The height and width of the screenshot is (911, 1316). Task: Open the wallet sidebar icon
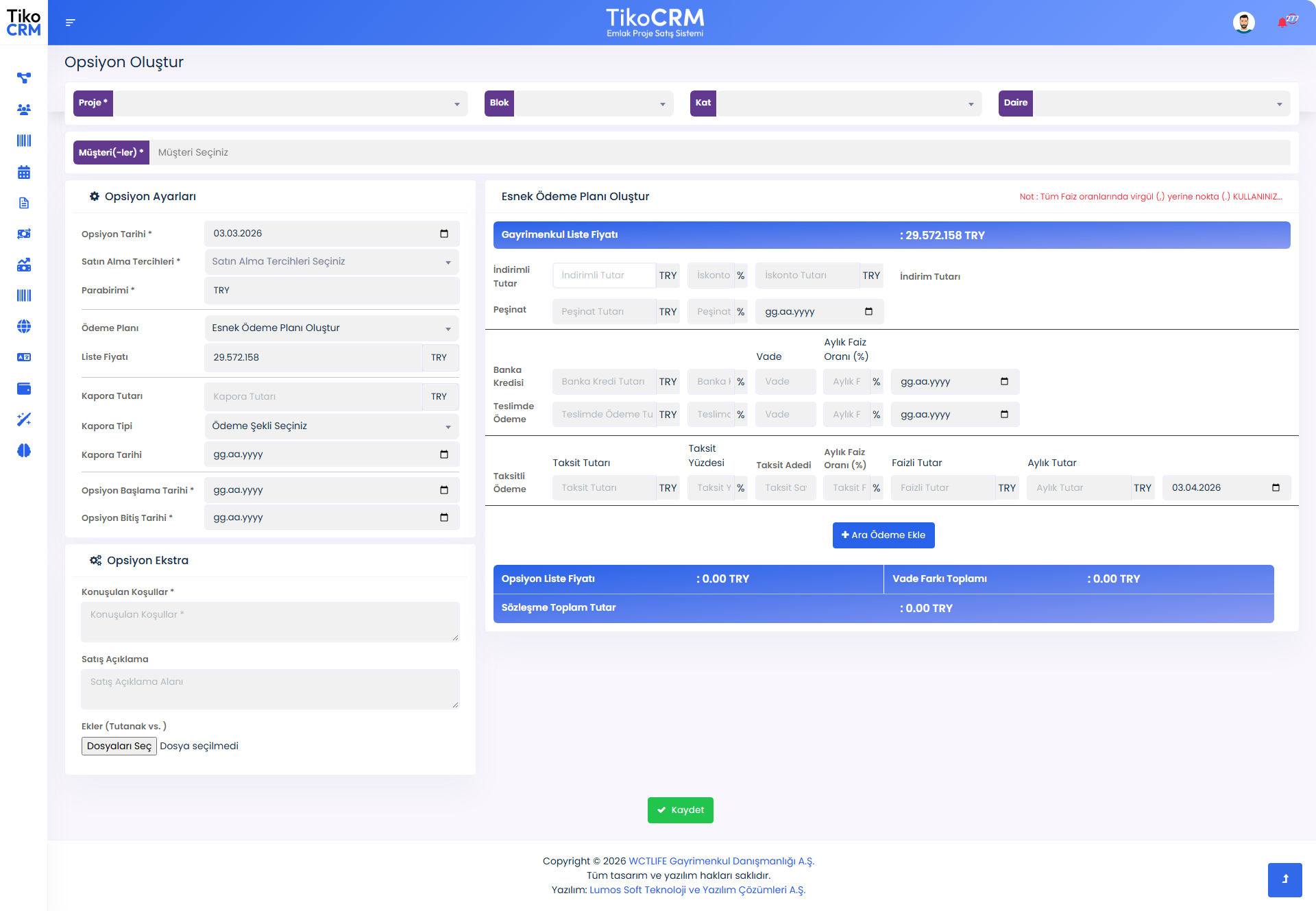point(24,389)
